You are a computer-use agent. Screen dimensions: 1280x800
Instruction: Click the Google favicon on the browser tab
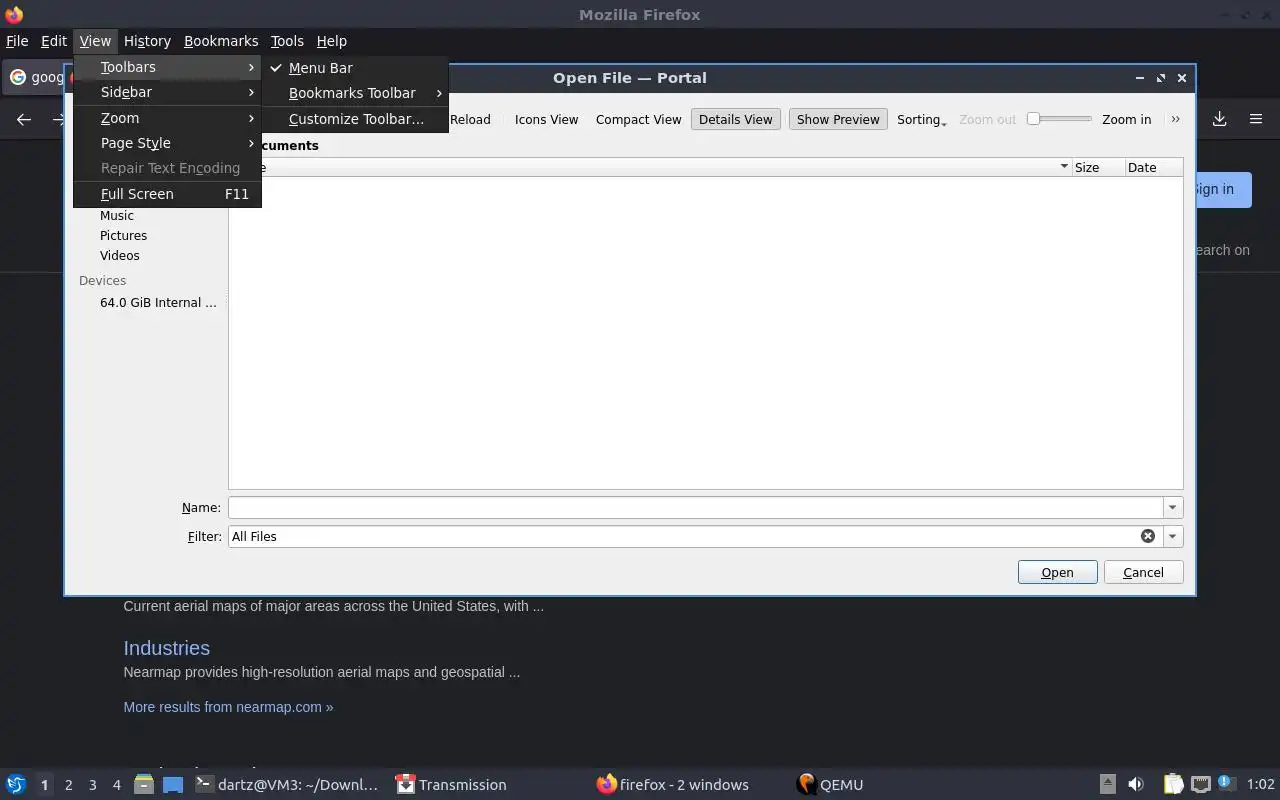coord(18,77)
